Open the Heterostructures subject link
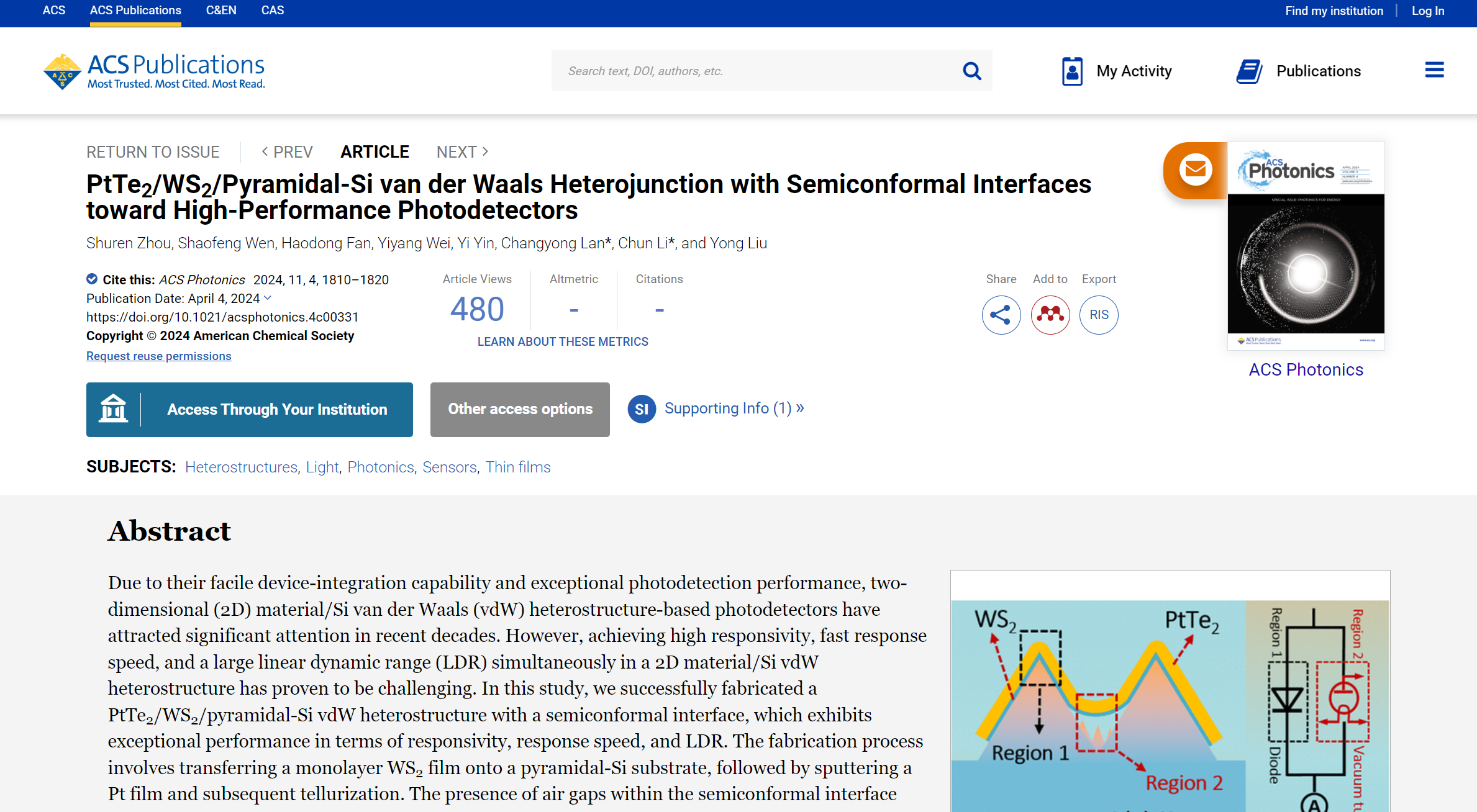 [241, 467]
